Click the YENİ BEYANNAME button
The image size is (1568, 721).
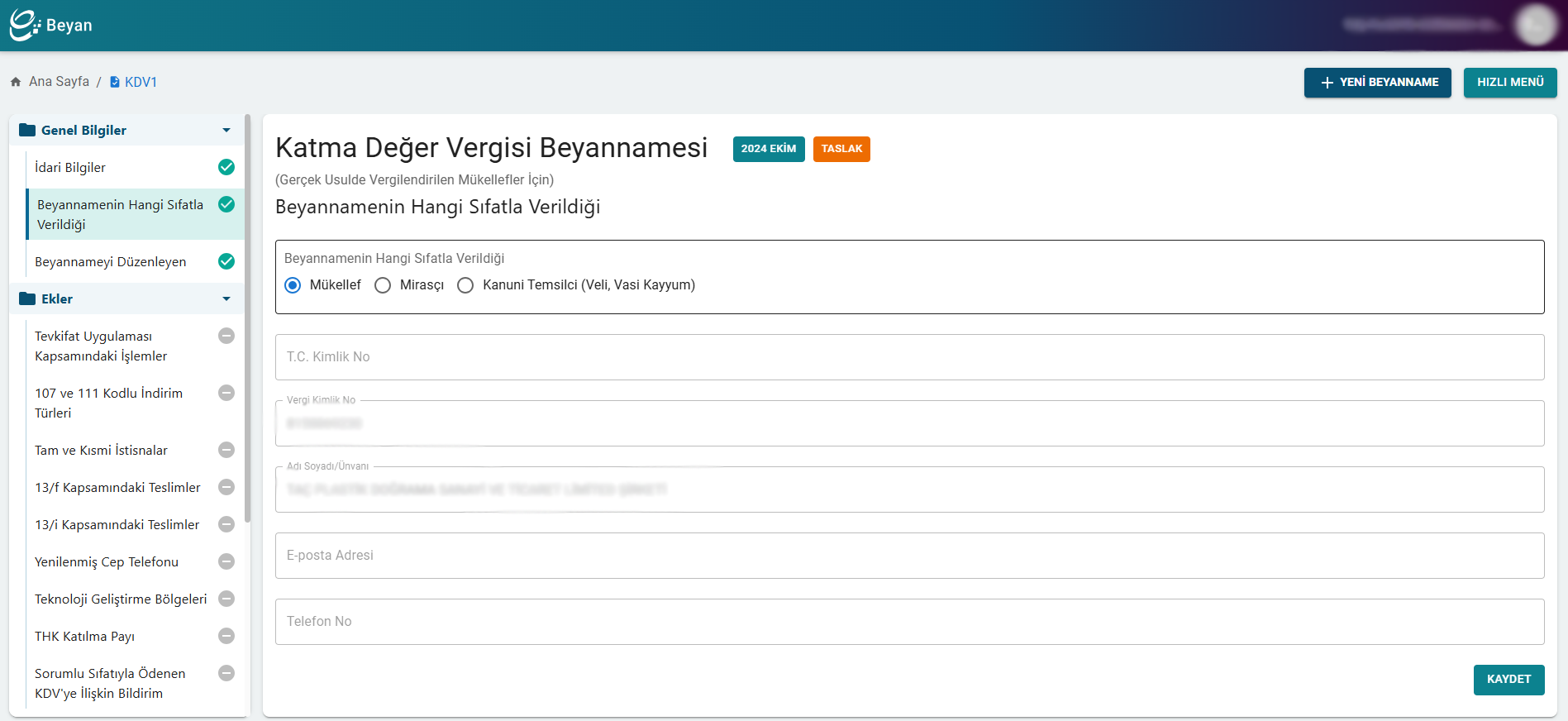(x=1377, y=83)
